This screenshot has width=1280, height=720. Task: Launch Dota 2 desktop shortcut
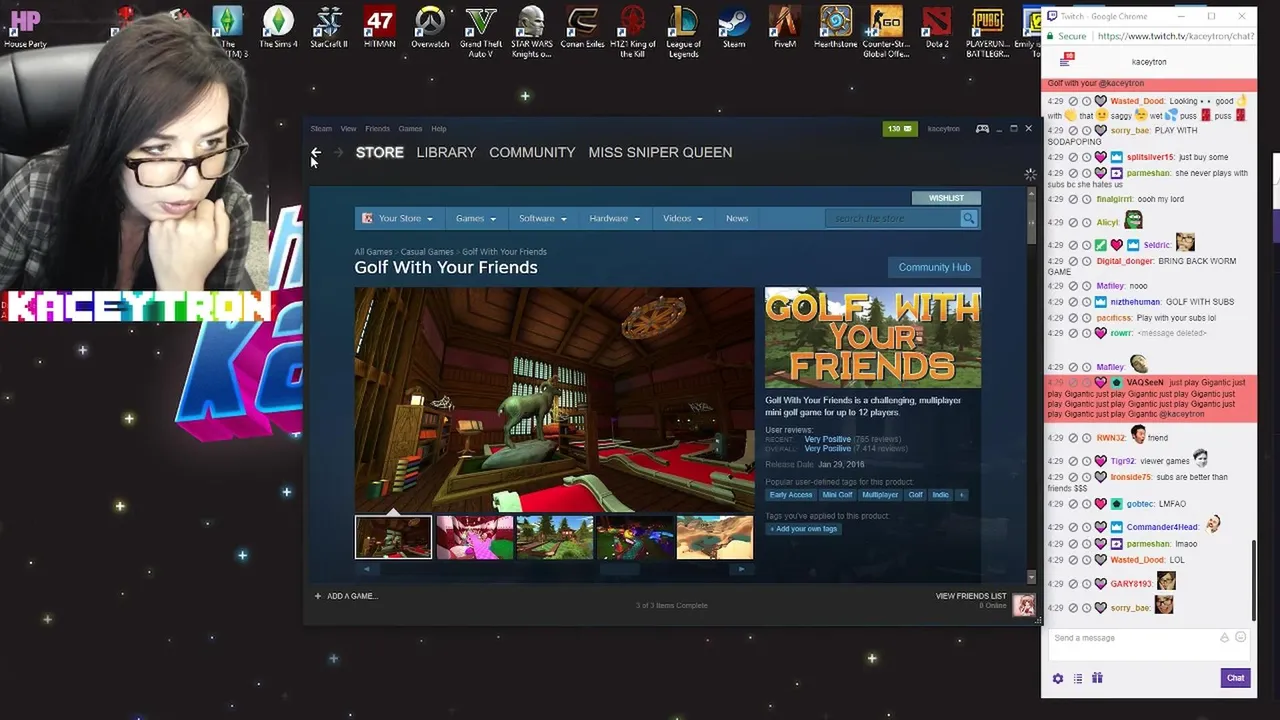pos(937,28)
